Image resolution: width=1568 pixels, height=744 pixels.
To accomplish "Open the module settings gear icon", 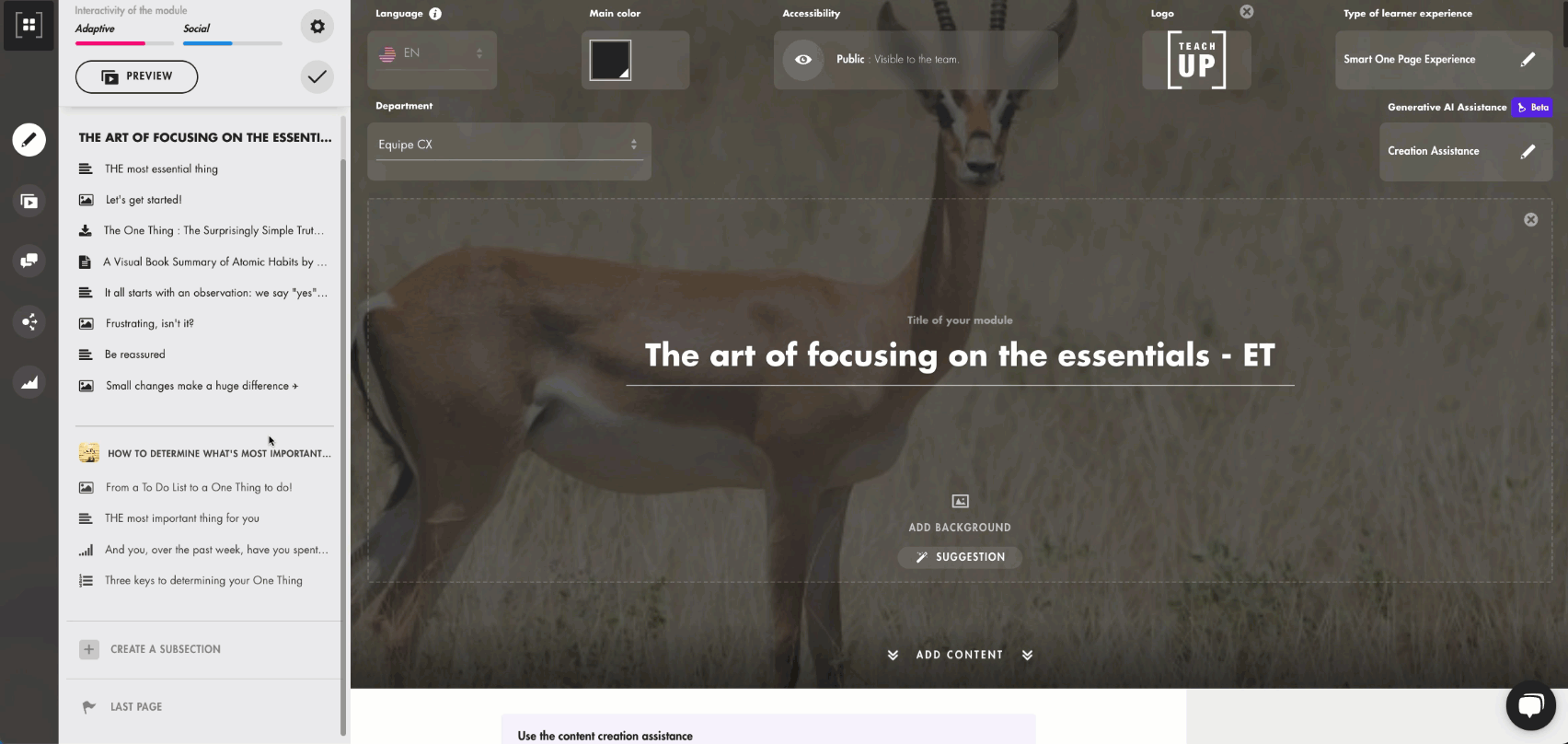I will tap(317, 27).
